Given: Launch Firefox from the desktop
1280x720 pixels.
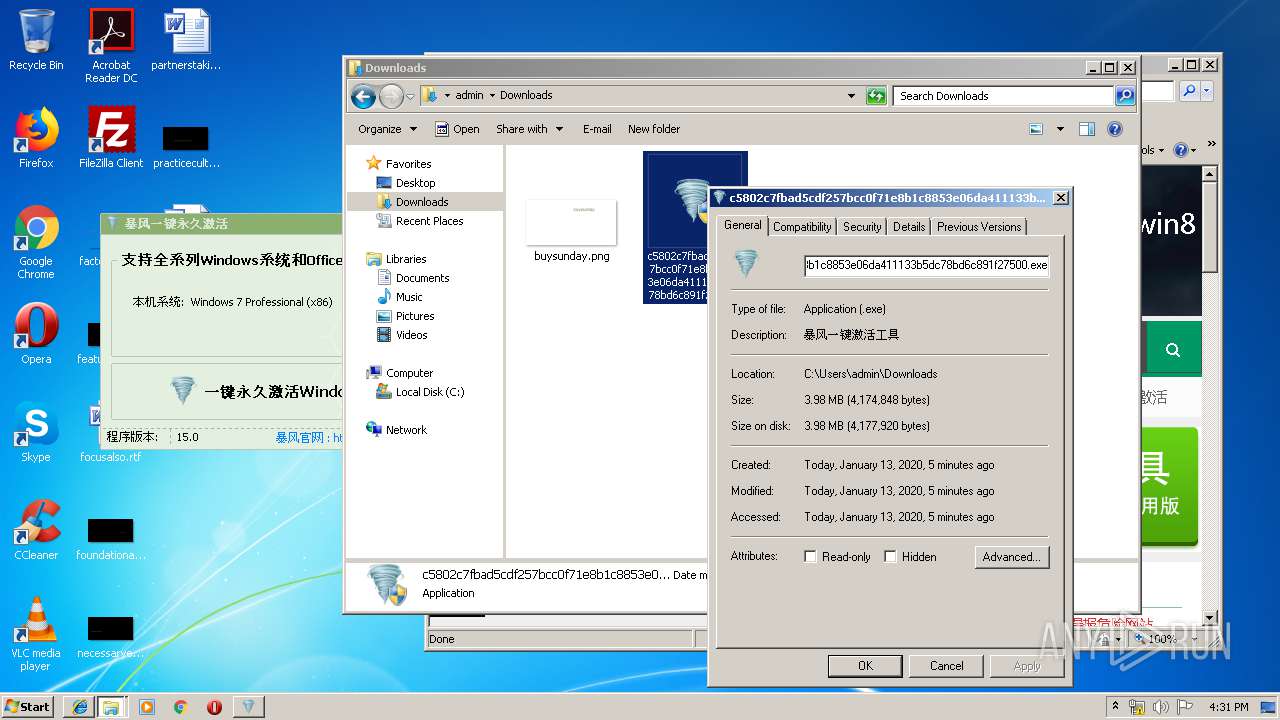Looking at the screenshot, I should (x=36, y=138).
